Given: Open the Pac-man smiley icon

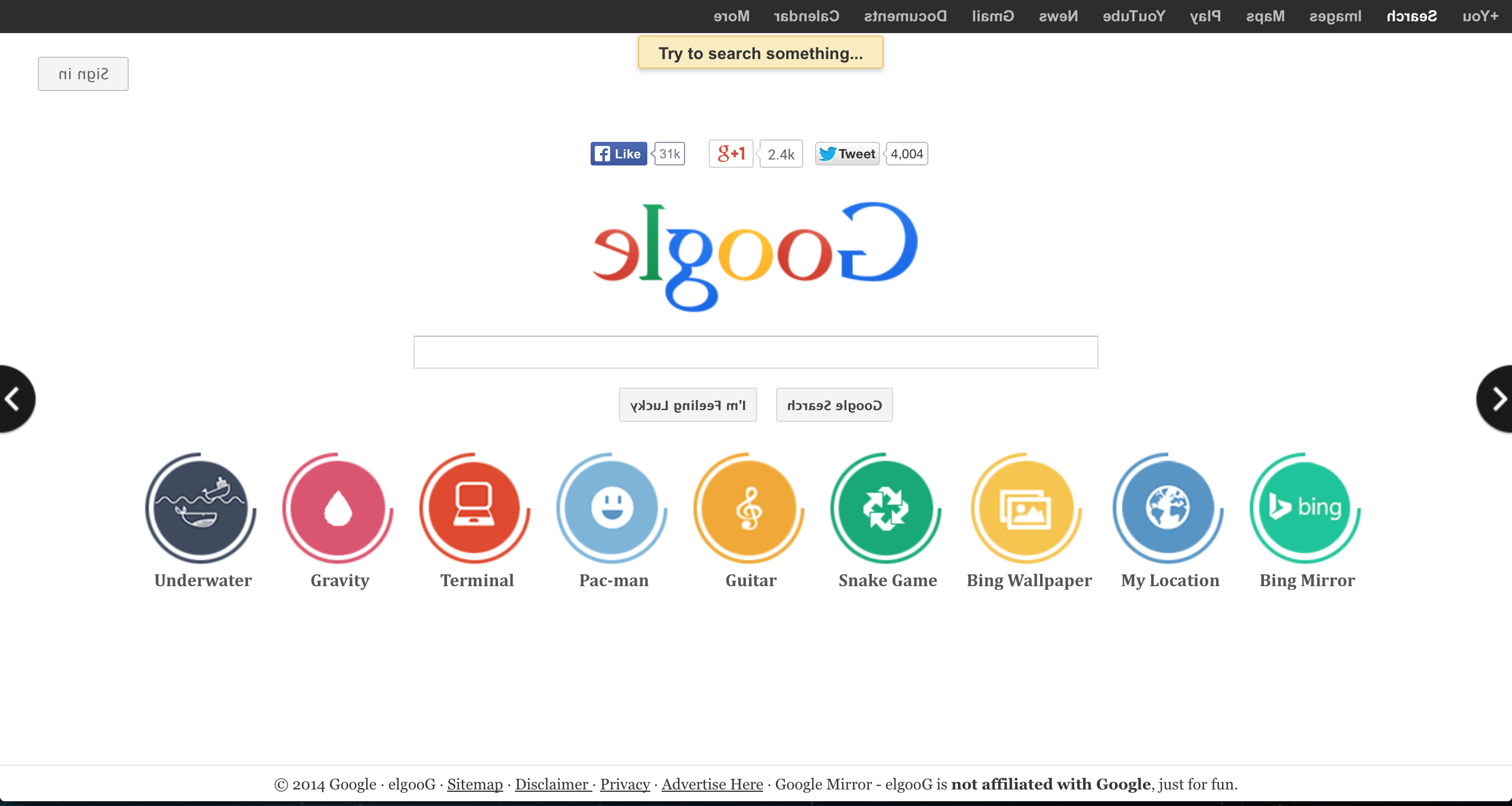Looking at the screenshot, I should (612, 508).
